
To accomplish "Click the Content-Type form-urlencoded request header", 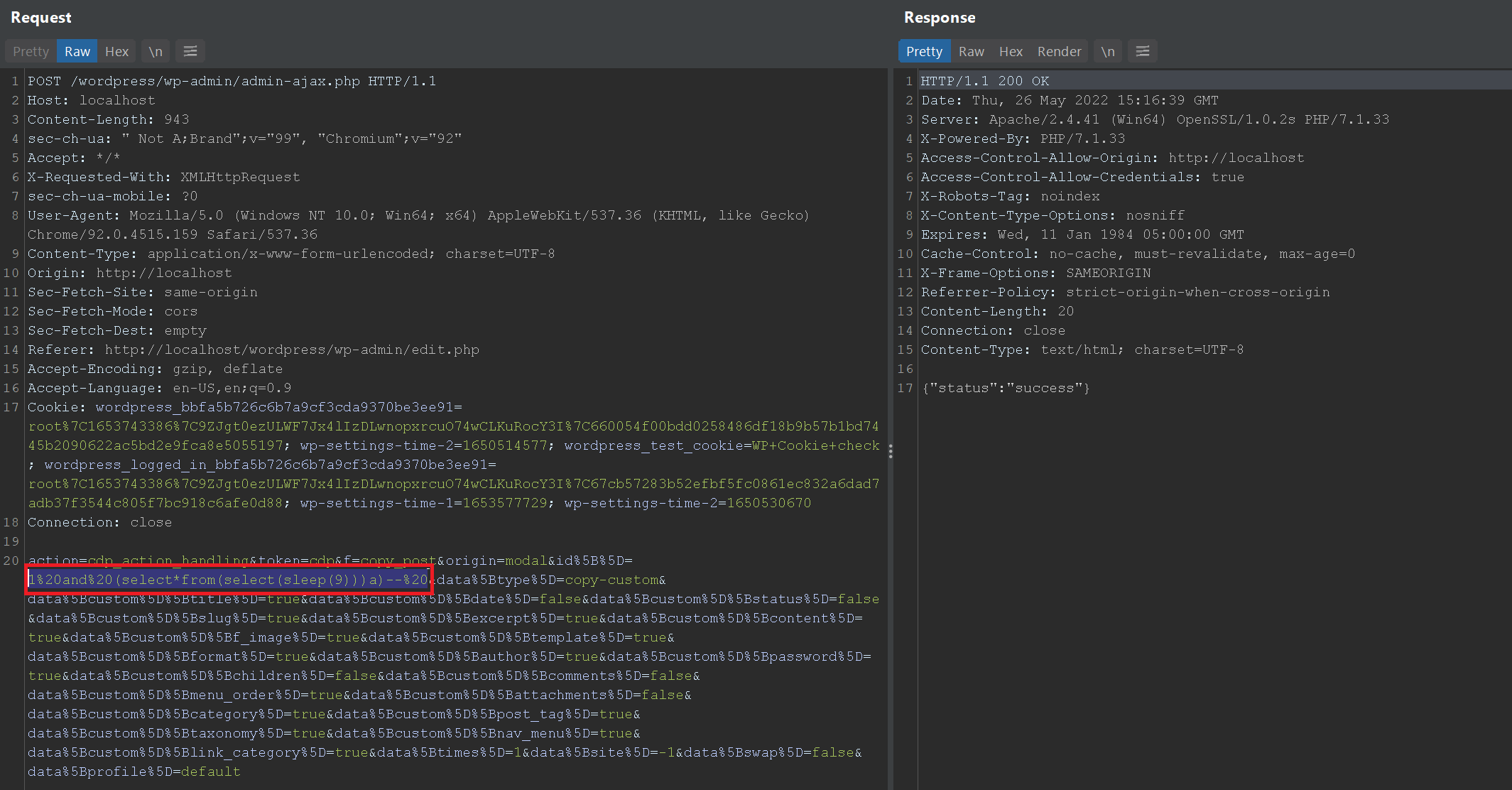I will [291, 254].
